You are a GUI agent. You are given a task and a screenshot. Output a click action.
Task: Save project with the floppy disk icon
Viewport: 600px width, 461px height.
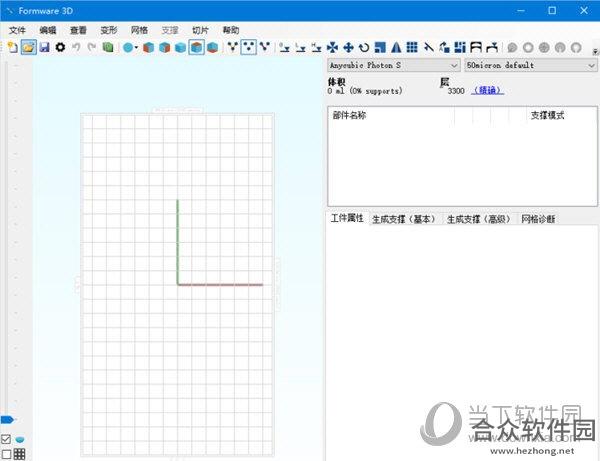click(45, 47)
